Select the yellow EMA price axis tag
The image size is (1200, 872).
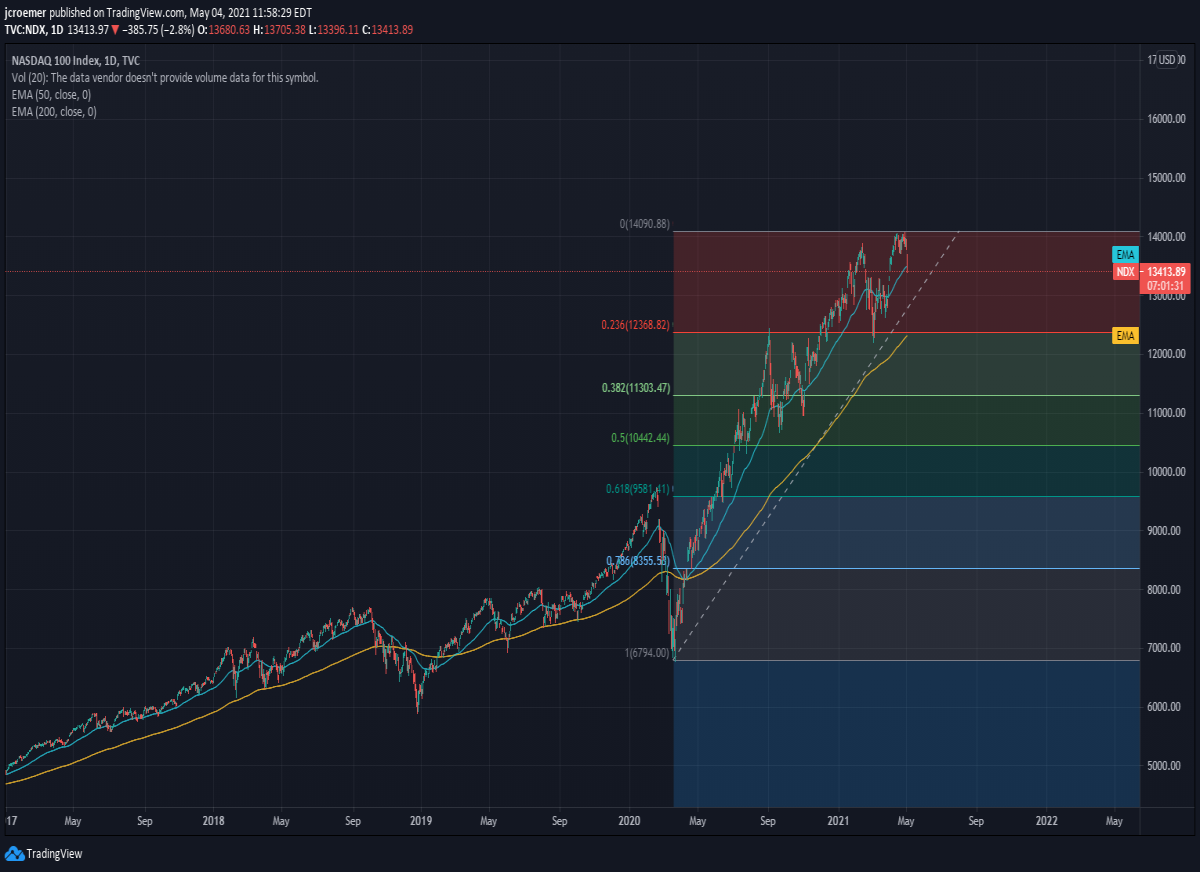pos(1125,336)
